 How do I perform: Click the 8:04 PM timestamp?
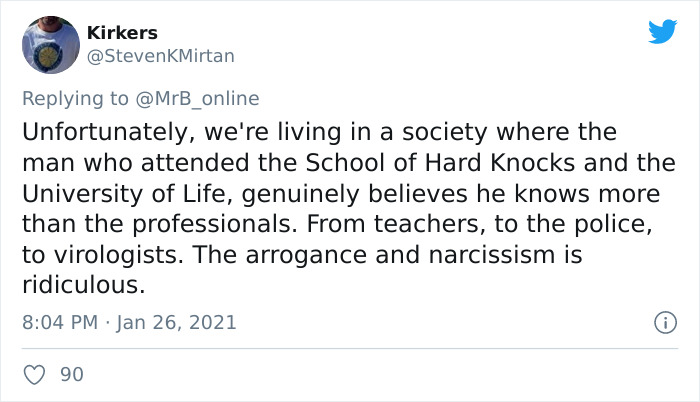(x=57, y=322)
